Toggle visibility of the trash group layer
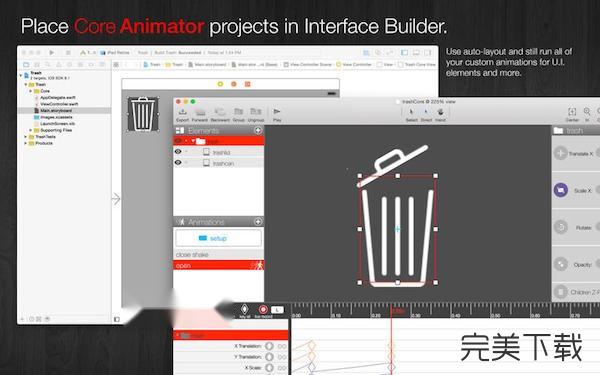 [x=178, y=141]
